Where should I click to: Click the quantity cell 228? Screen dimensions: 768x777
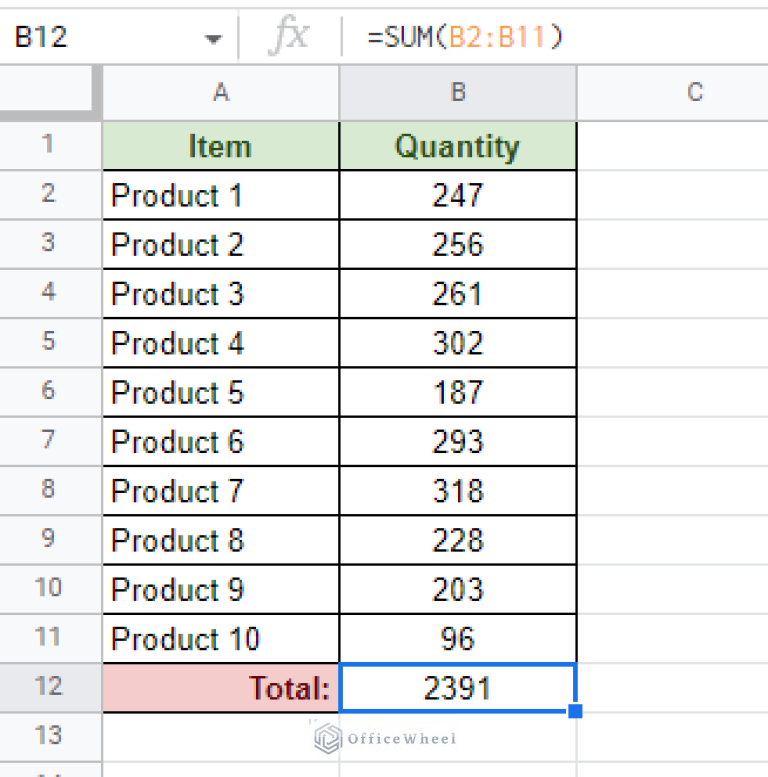click(x=458, y=540)
